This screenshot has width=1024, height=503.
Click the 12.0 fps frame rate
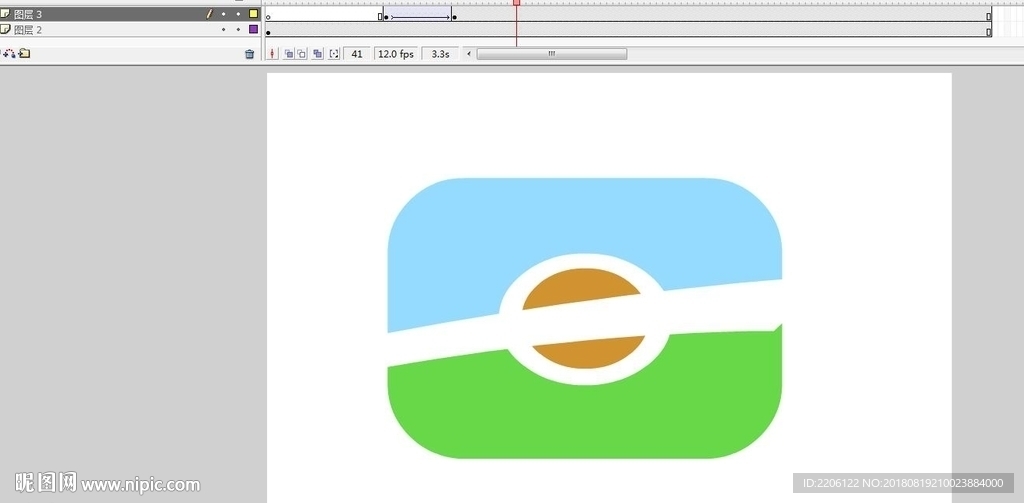click(x=396, y=54)
